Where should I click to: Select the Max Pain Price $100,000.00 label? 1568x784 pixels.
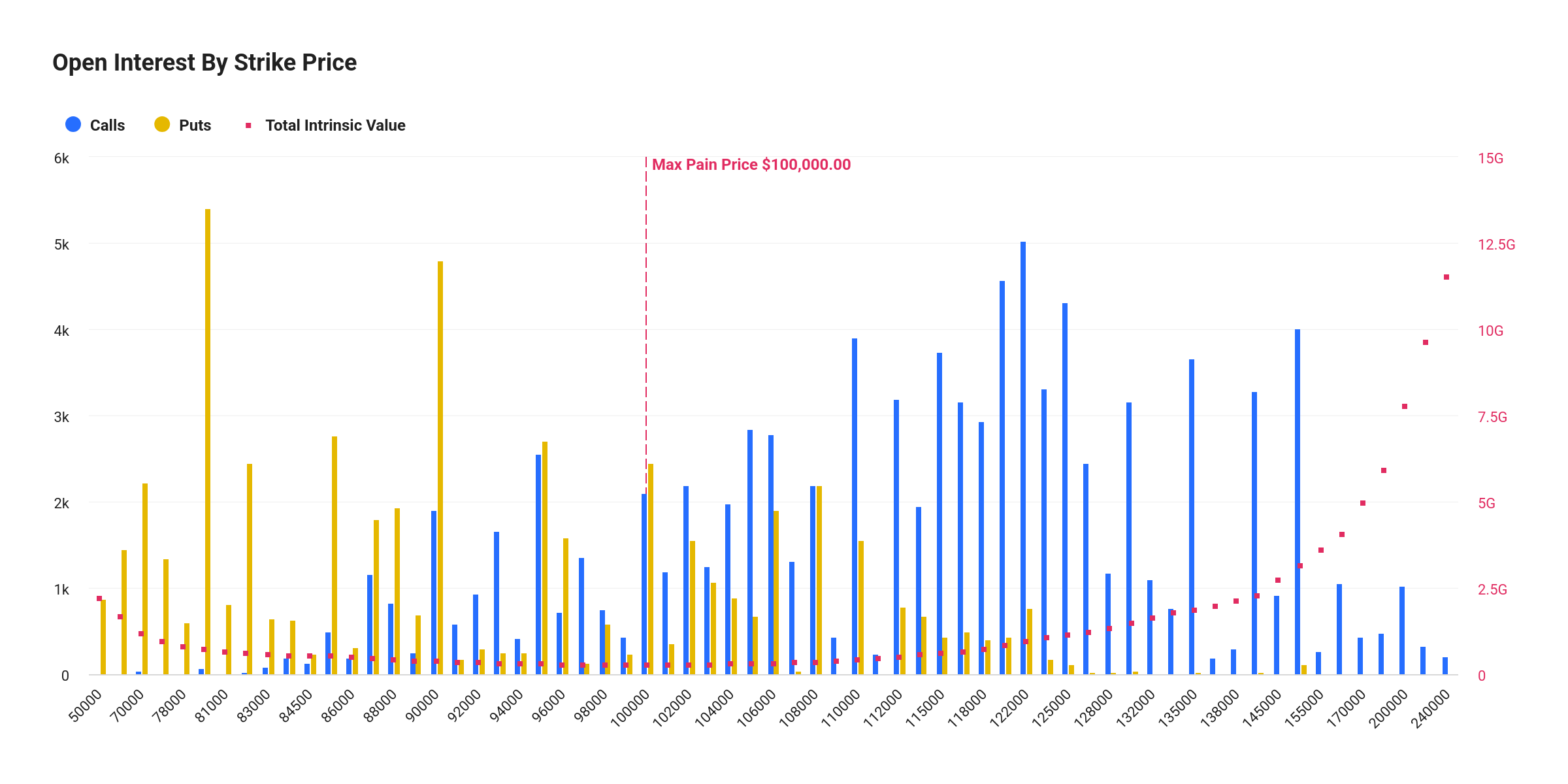pyautogui.click(x=751, y=165)
